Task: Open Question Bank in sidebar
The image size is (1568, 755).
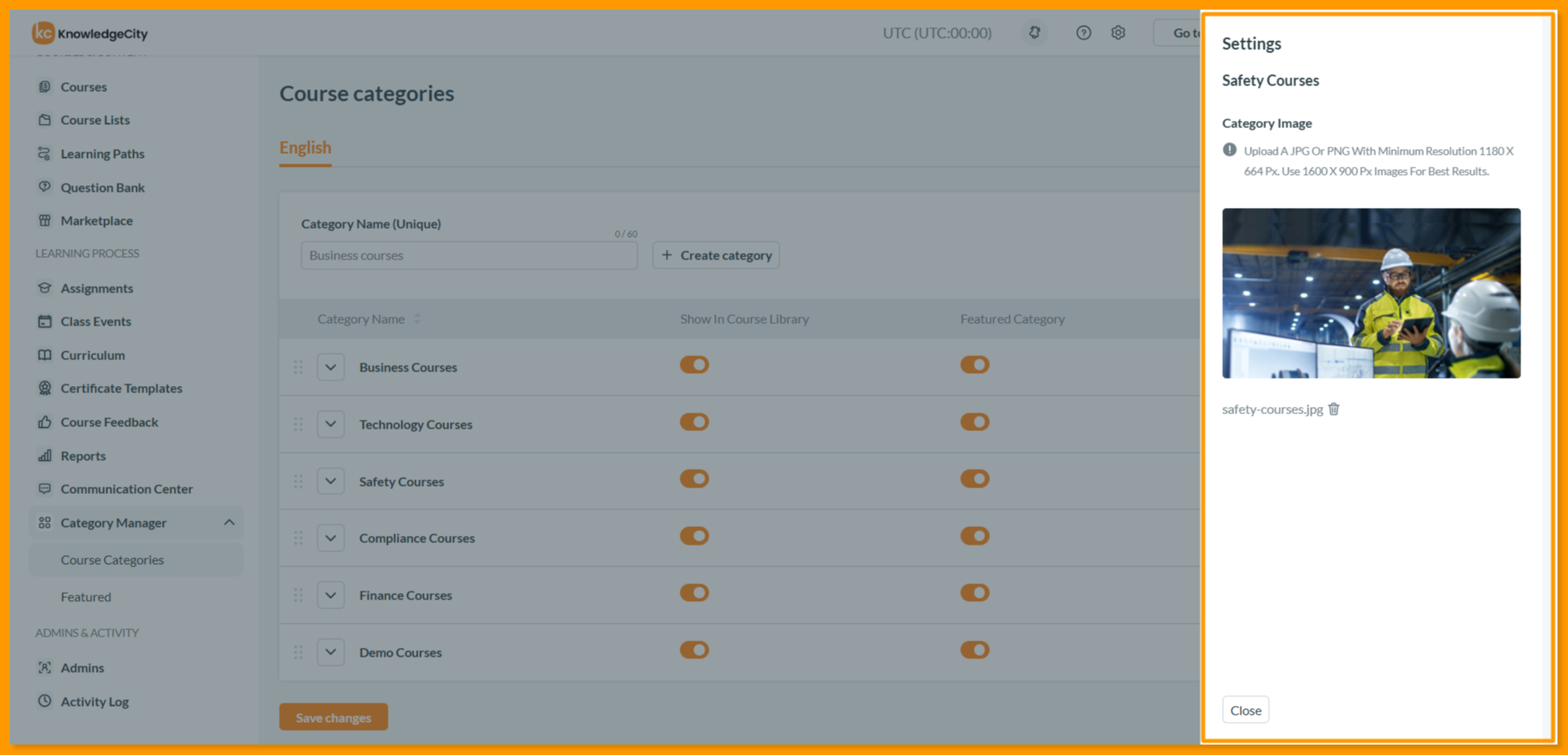Action: [102, 187]
